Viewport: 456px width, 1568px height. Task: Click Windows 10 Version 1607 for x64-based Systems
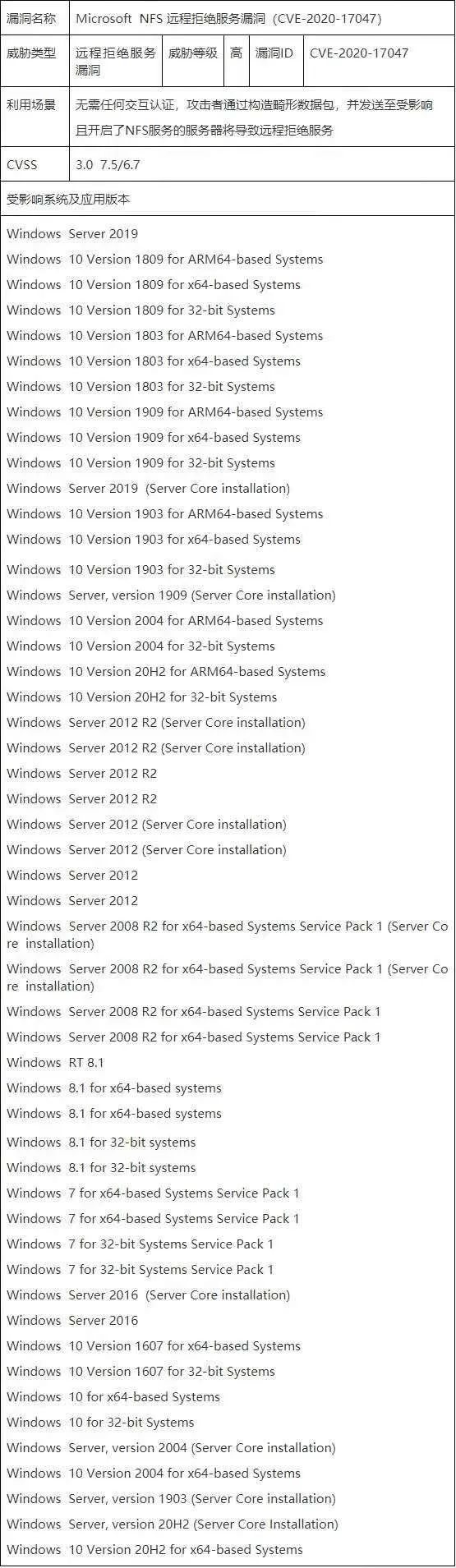click(154, 1346)
